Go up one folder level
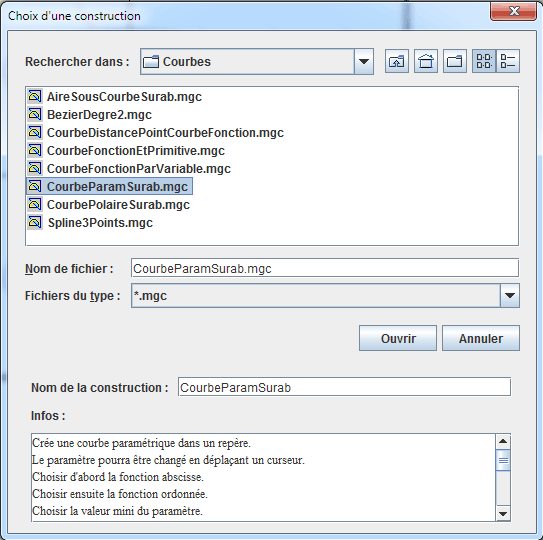This screenshot has height=540, width=543. point(397,62)
